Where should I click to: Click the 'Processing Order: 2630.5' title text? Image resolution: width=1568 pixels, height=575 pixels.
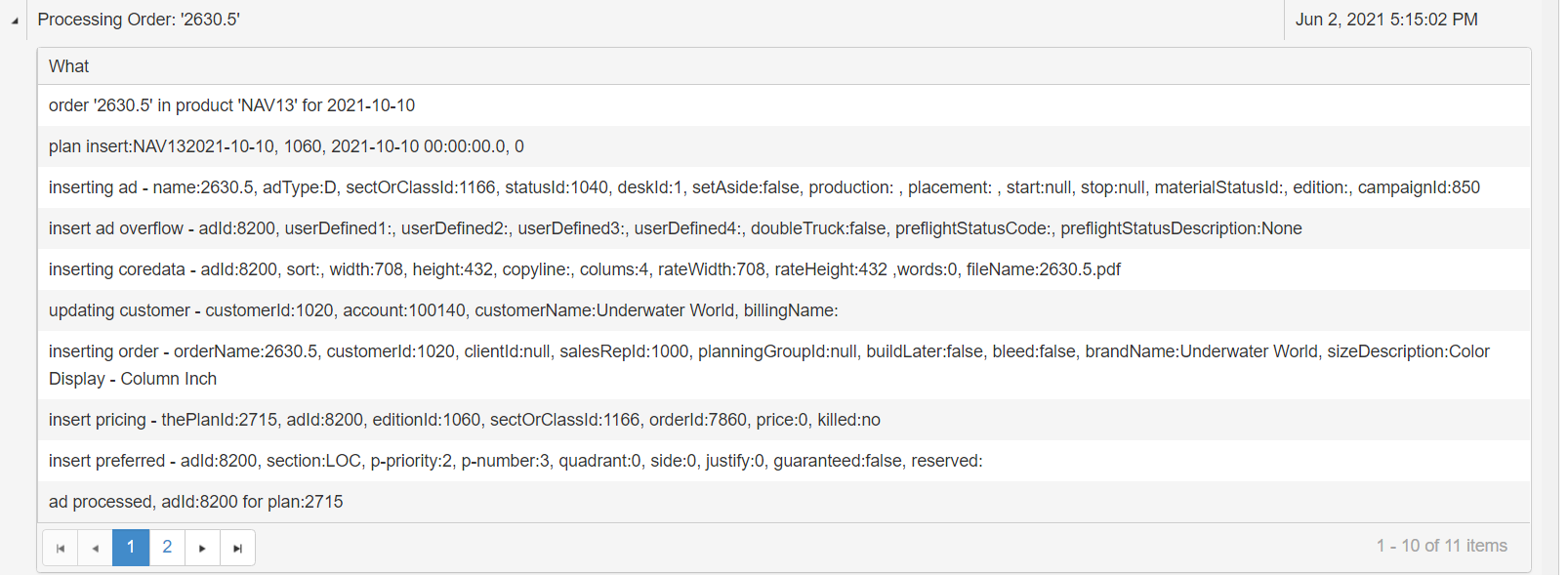(x=139, y=20)
